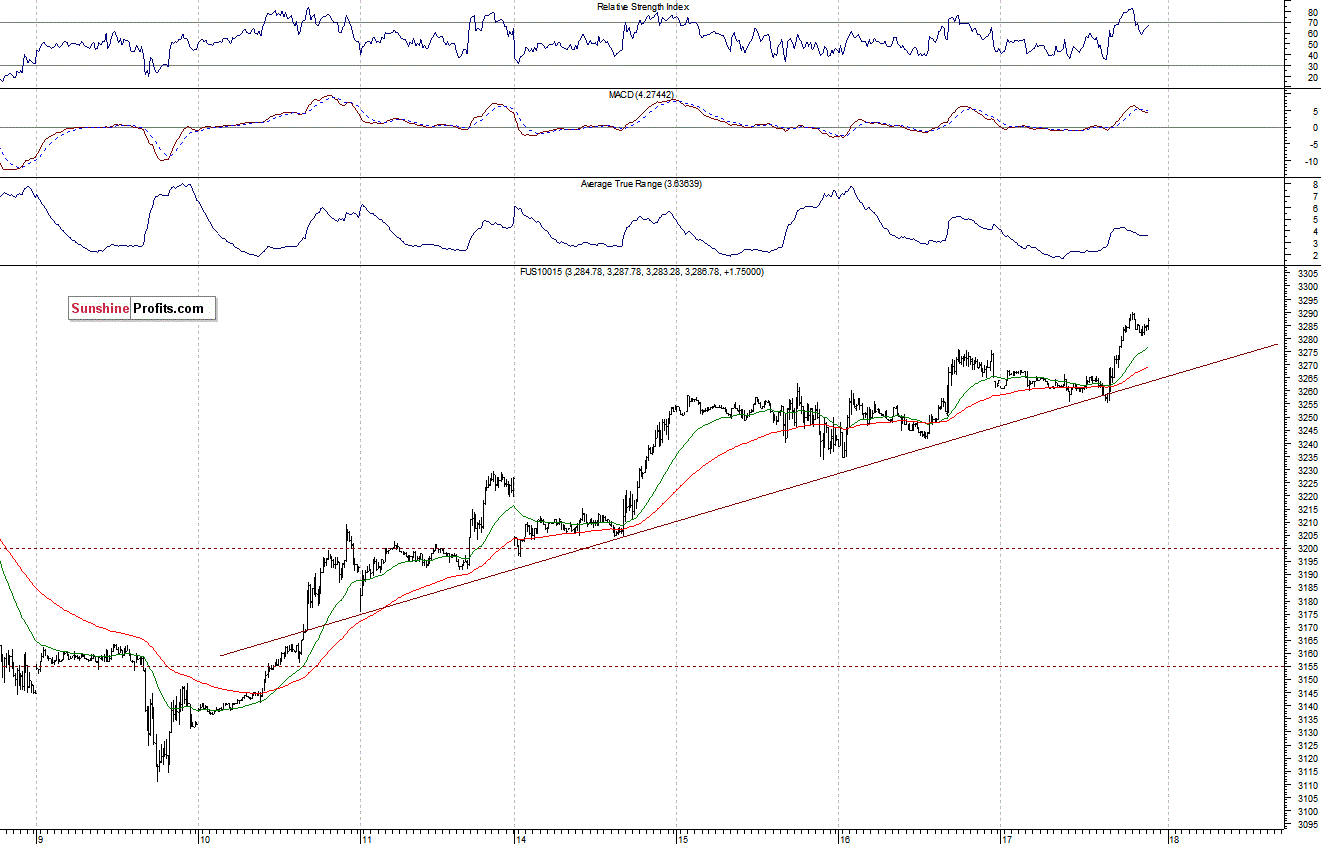Screen dimensions: 1321x844
Task: Click the "Relative Strength Index" panel title
Action: pyautogui.click(x=643, y=6)
